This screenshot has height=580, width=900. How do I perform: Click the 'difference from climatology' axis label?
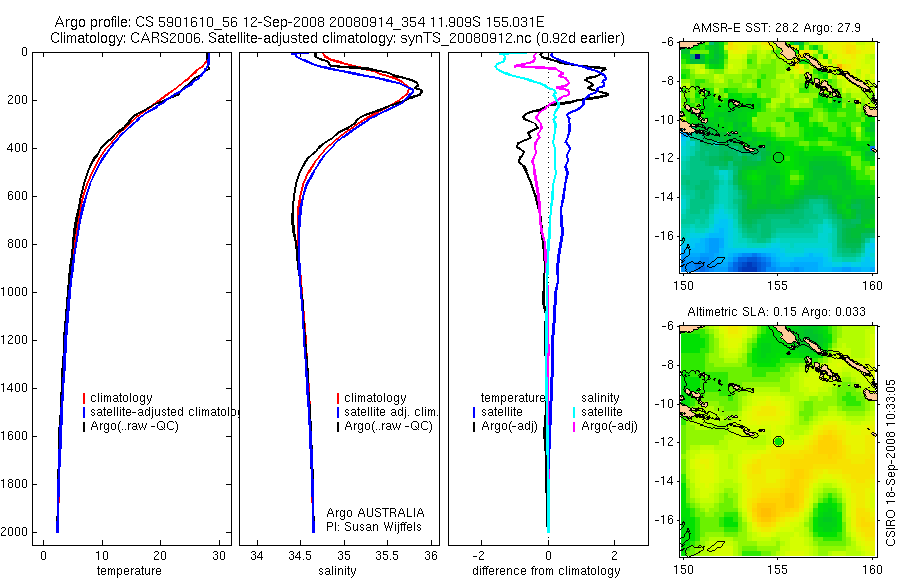(546, 571)
